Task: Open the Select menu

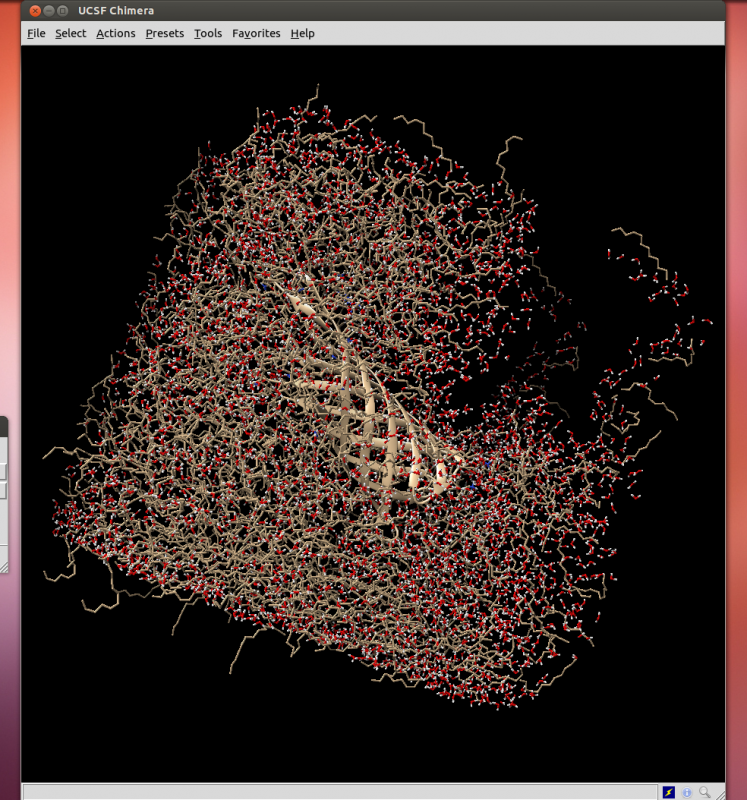Action: 70,33
